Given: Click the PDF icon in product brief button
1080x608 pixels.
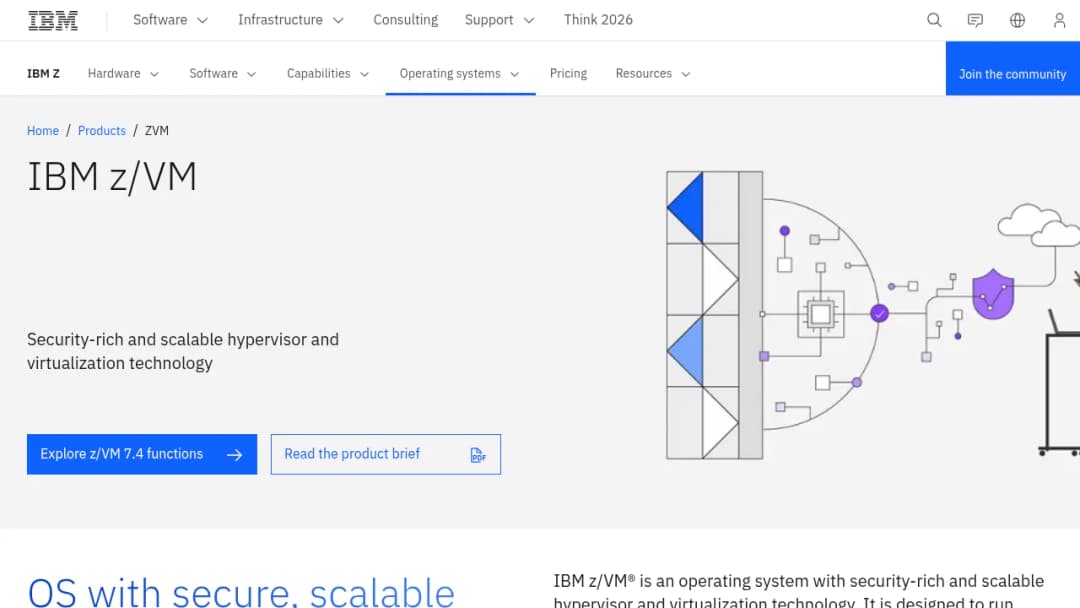Looking at the screenshot, I should coord(477,454).
